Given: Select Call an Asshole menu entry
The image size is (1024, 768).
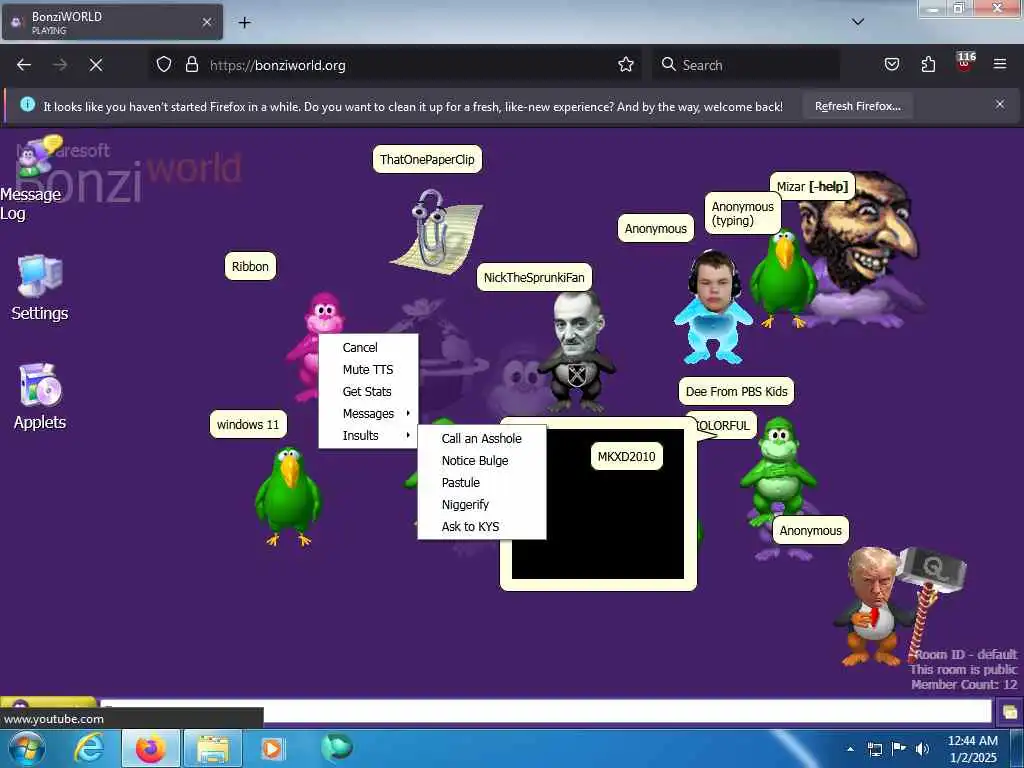Looking at the screenshot, I should [481, 439].
